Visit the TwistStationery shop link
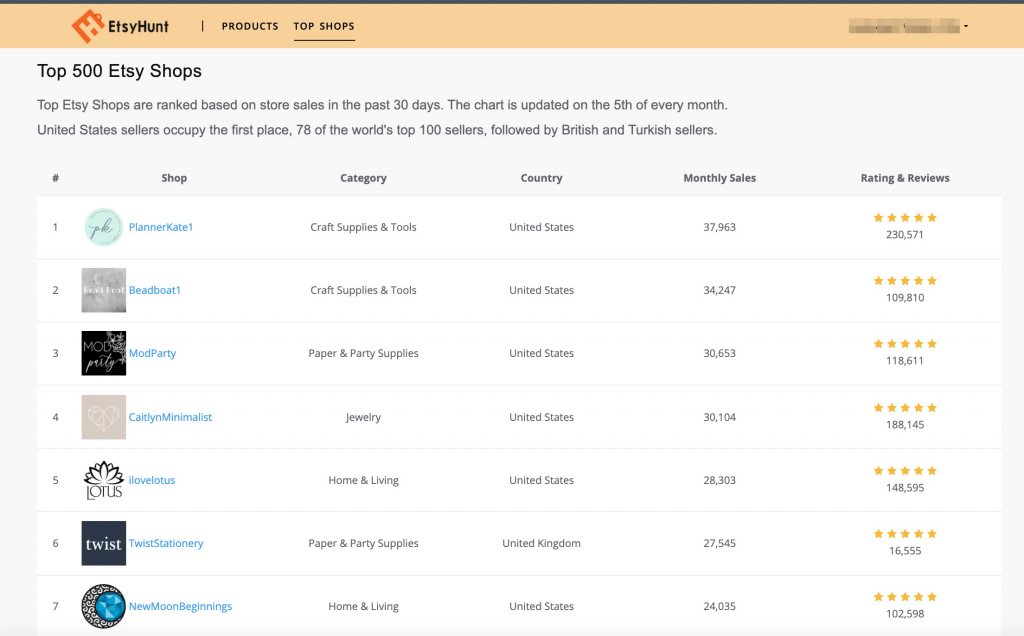Image resolution: width=1024 pixels, height=636 pixels. (x=166, y=543)
